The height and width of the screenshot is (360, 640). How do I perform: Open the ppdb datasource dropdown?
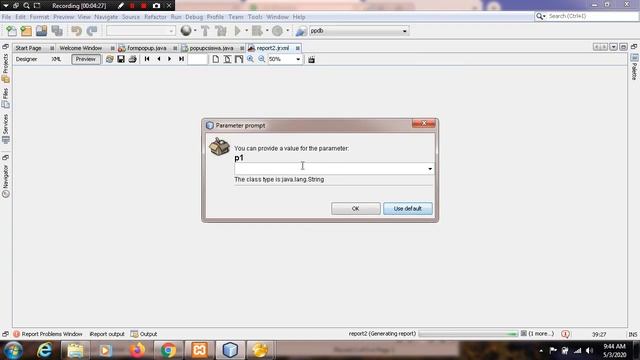[404, 31]
